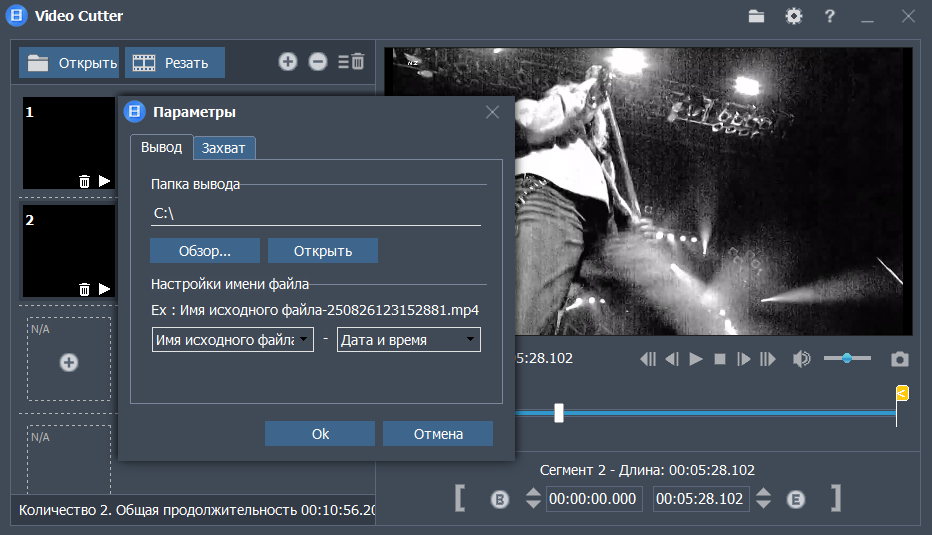This screenshot has width=932, height=535.
Task: Delete segment 2 with its trash icon
Action: (x=84, y=289)
